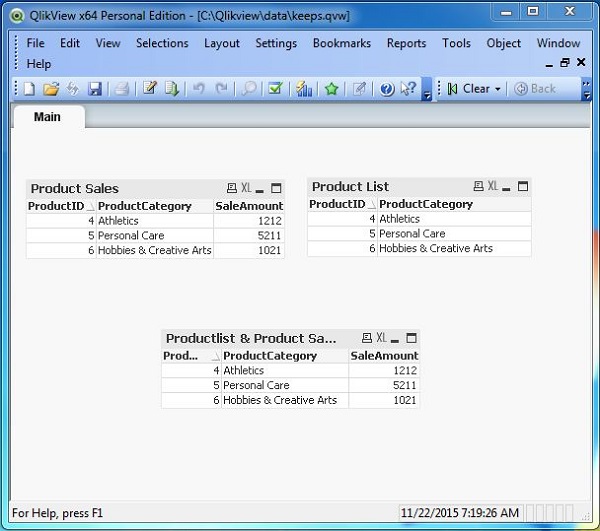Open the Bookmarks menu
The width and height of the screenshot is (600, 531).
point(341,43)
